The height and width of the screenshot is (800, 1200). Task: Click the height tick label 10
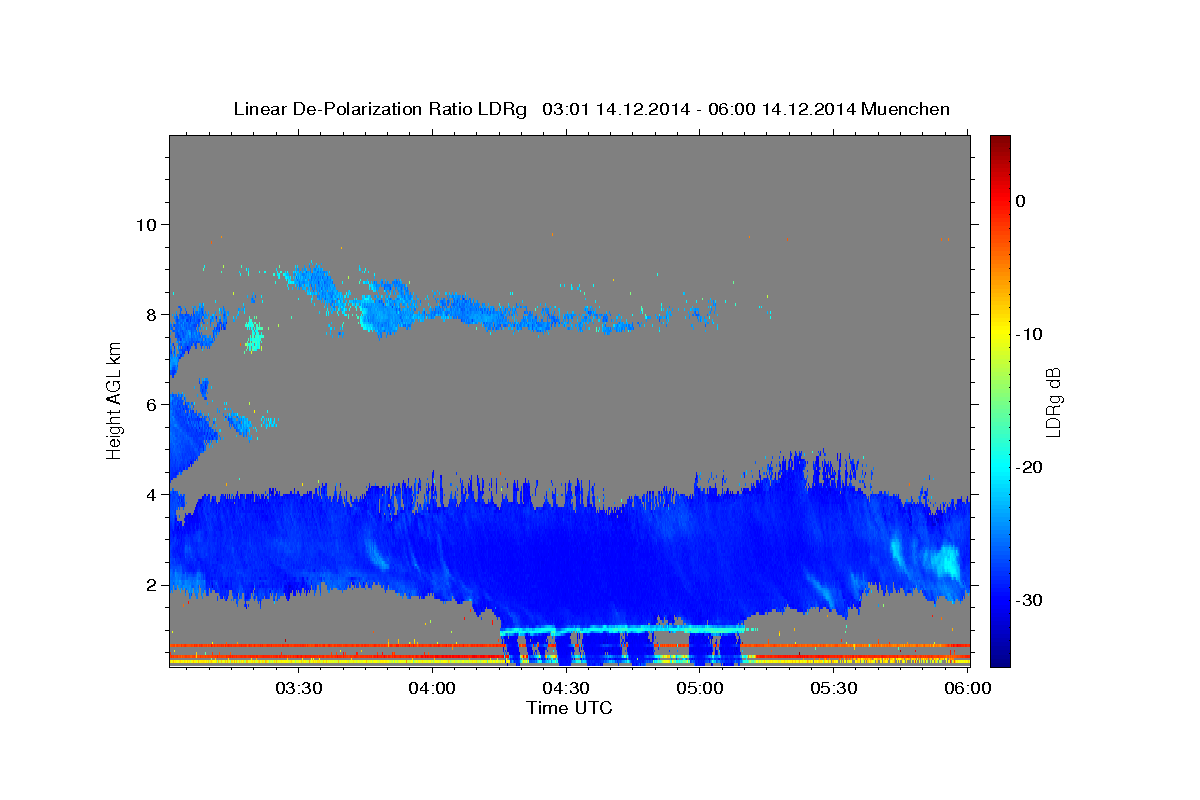[x=149, y=224]
